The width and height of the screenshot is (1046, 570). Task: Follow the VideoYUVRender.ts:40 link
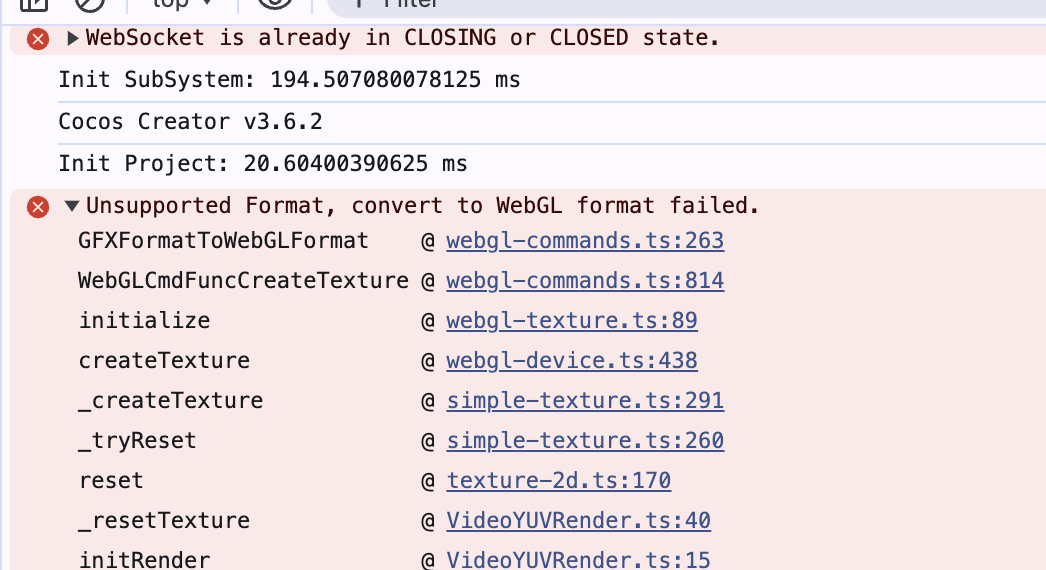tap(578, 521)
